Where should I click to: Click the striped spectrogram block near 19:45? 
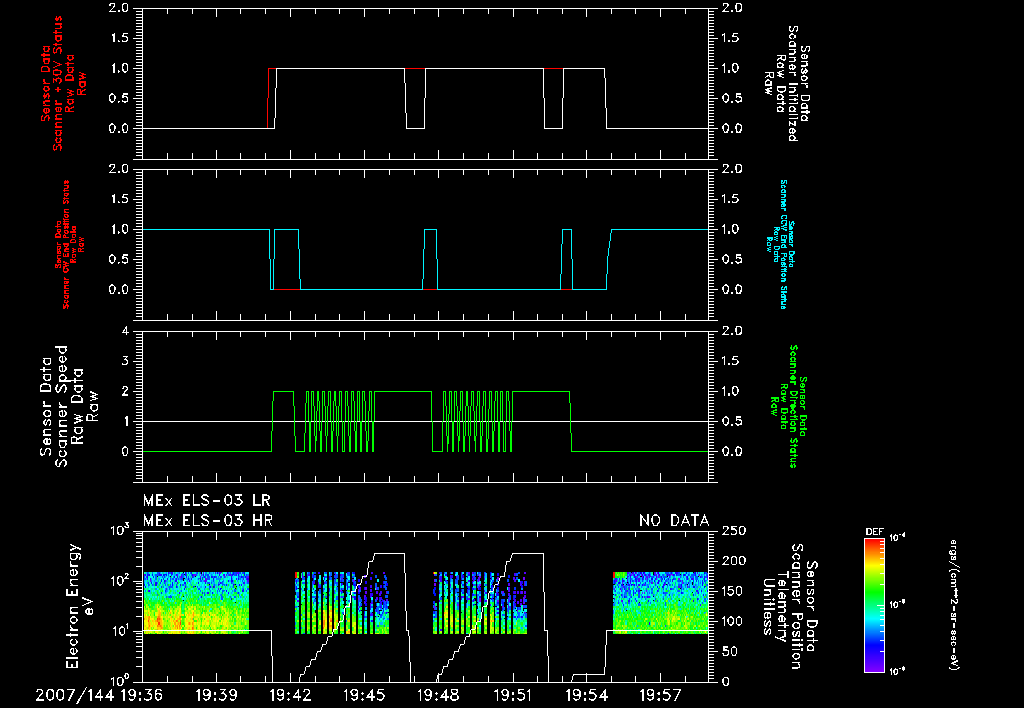click(342, 603)
